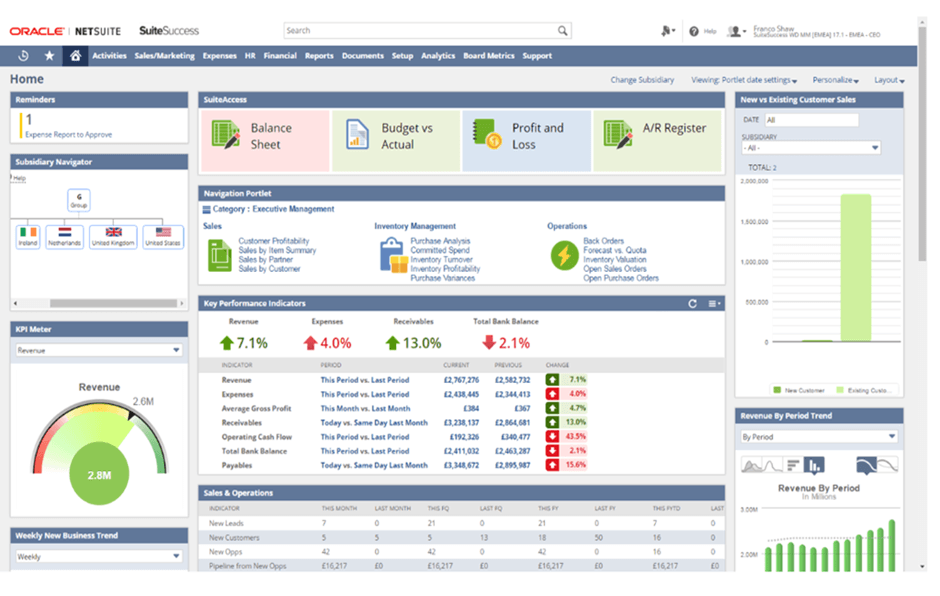Click the page vertical scrollbar thumb
Screen dimensions: 940x596
coord(922,144)
